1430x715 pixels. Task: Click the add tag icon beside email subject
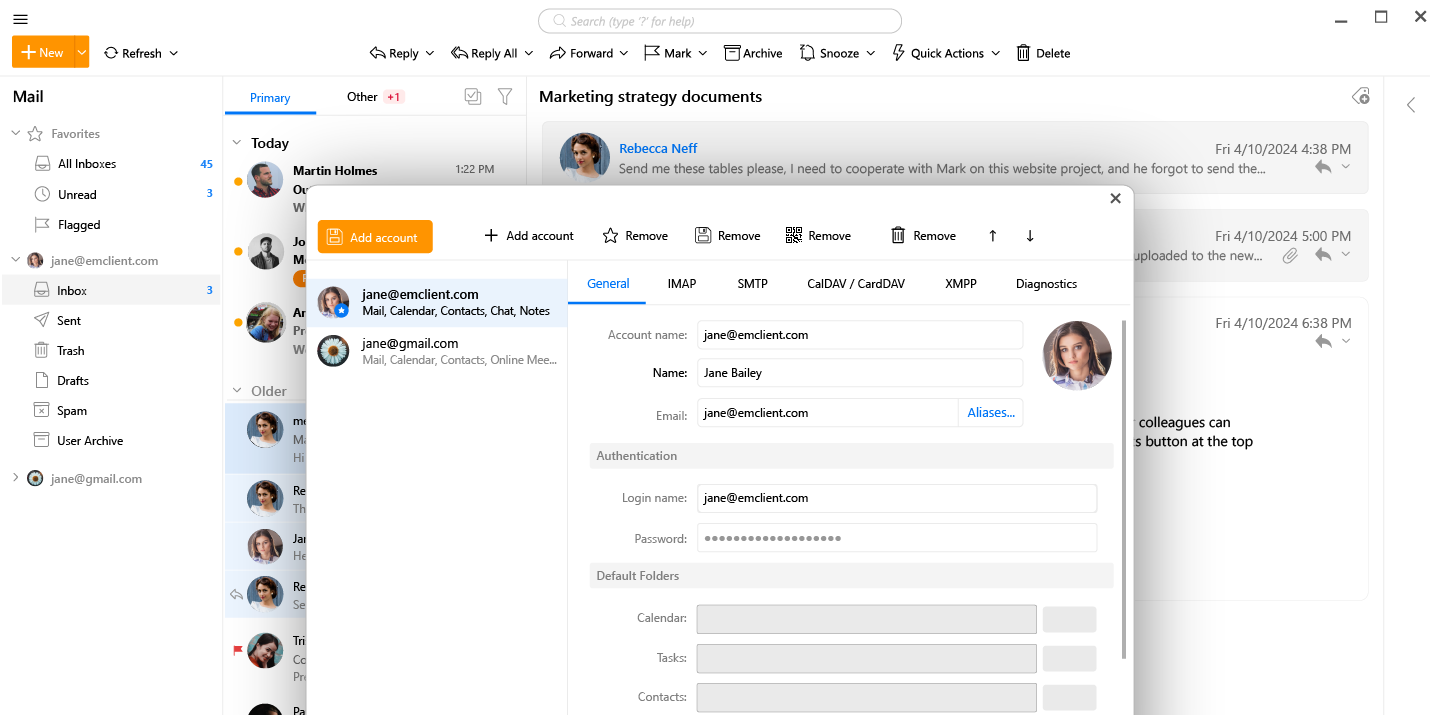click(x=1360, y=97)
